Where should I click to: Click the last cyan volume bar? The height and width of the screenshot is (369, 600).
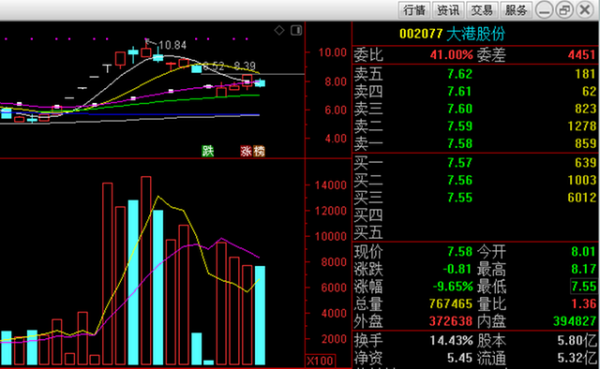tap(260, 315)
